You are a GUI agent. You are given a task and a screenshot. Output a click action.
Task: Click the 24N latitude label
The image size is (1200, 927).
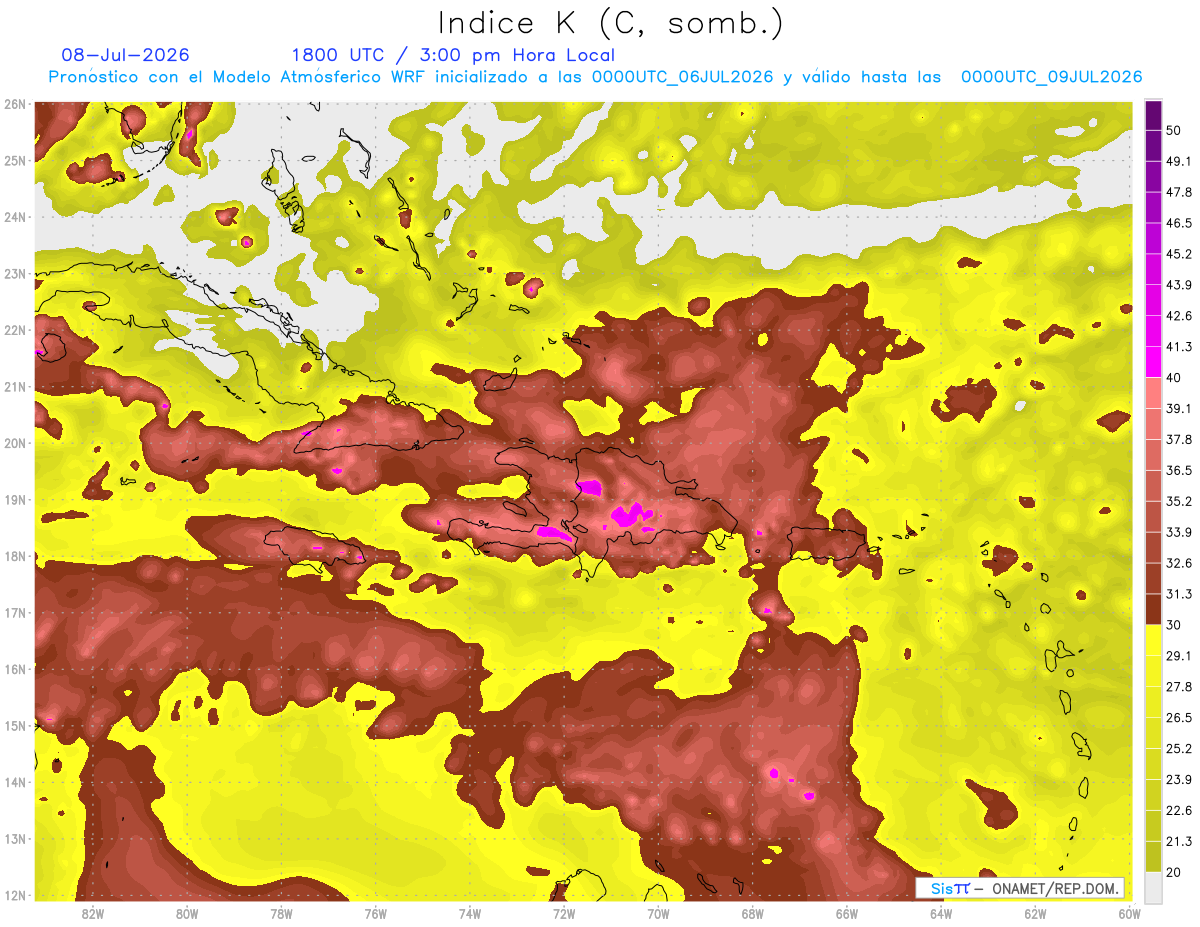[x=15, y=217]
